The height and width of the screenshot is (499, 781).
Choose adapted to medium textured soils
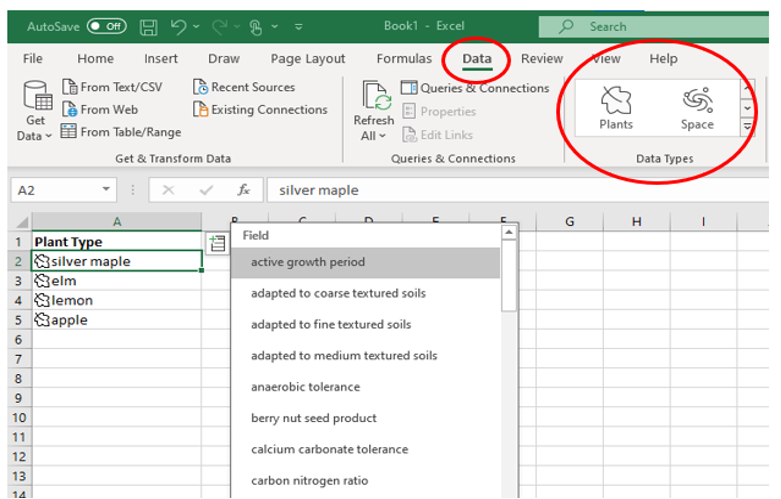coord(366,356)
